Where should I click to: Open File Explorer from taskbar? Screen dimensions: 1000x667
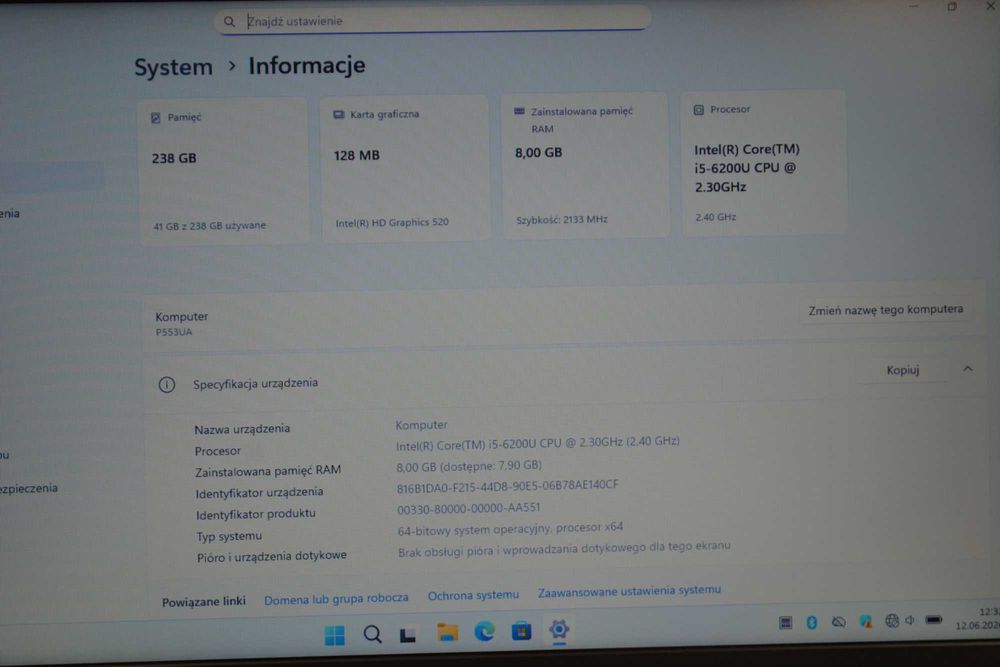[x=447, y=632]
